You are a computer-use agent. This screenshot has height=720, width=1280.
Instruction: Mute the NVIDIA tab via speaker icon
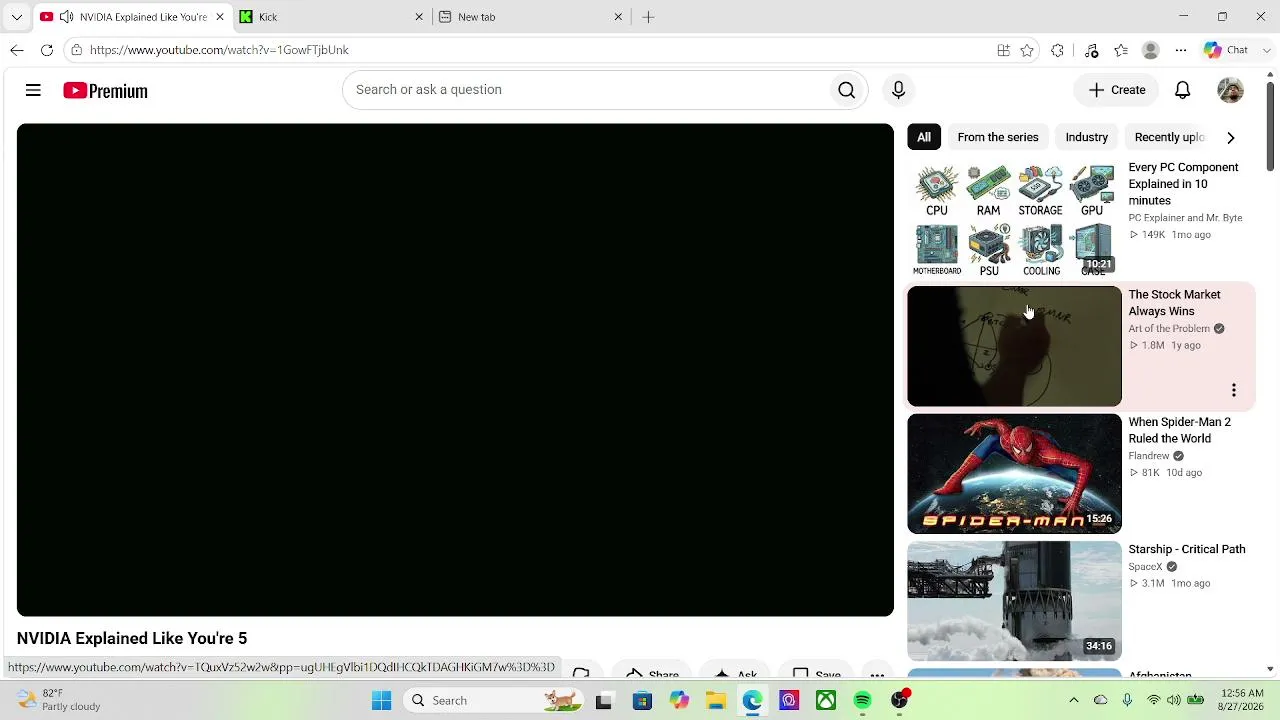point(66,17)
